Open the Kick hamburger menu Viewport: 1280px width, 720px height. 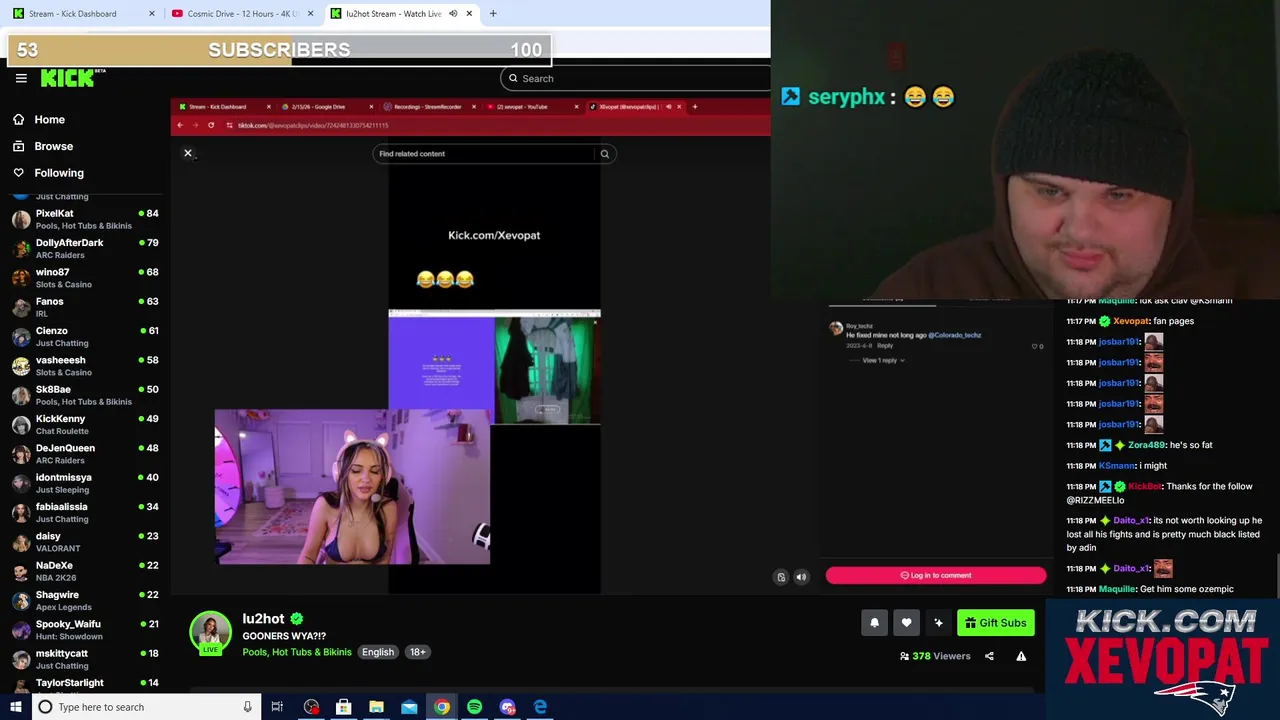21,78
